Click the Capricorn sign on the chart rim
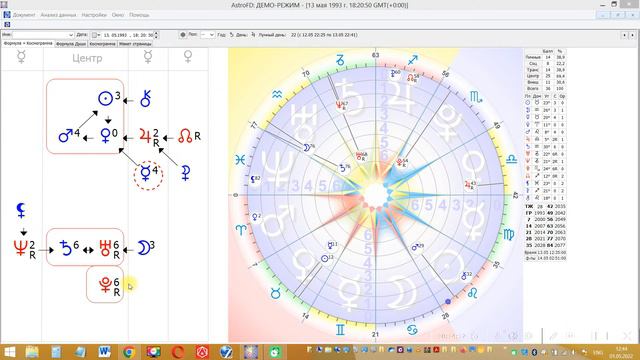 340,60
